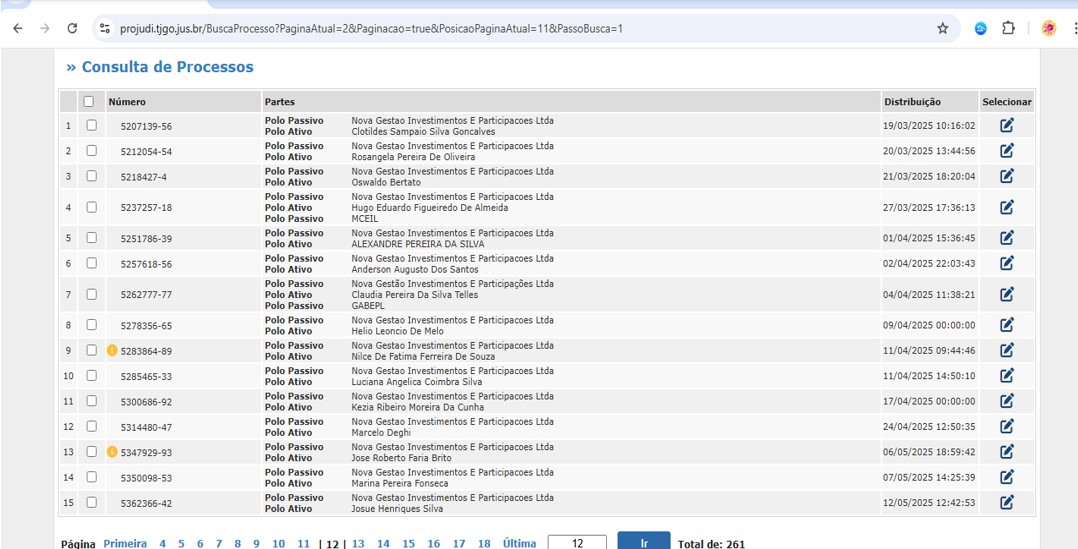Viewport: 1078px width, 549px height.
Task: Select edit icon for process 5362366-42
Action: (1006, 502)
